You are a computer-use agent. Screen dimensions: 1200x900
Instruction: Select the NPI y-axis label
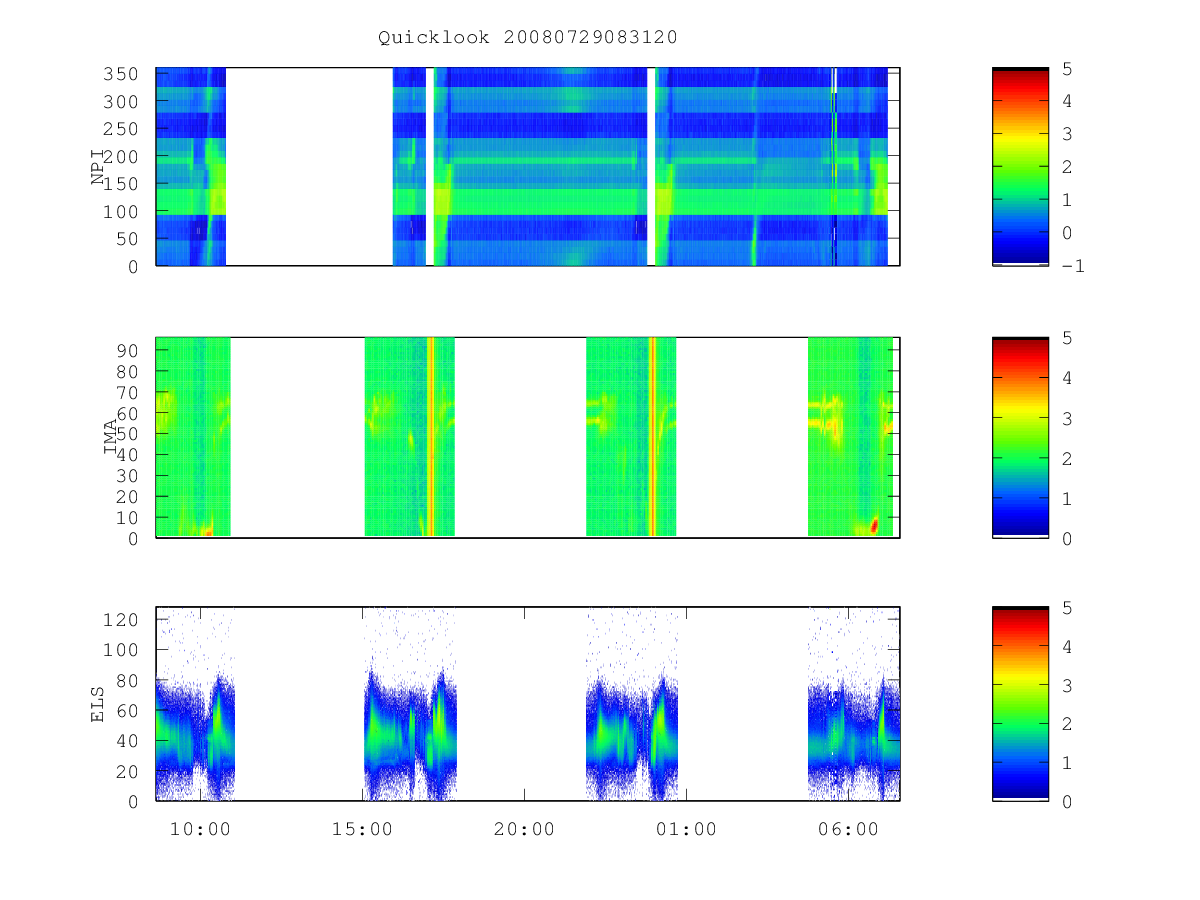click(x=98, y=167)
